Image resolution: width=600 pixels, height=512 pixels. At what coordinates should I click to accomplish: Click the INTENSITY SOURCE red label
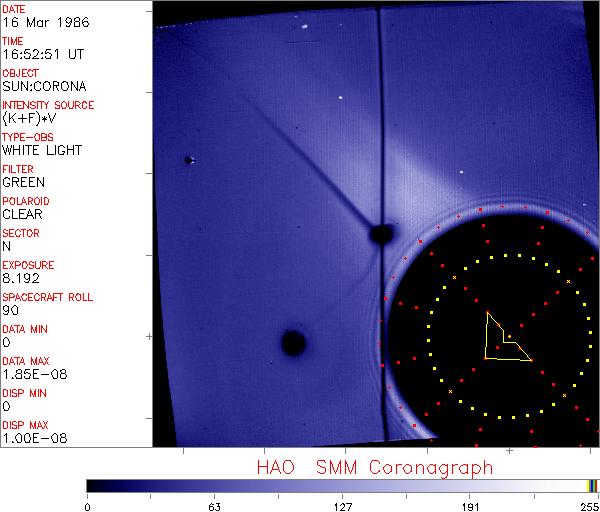tap(48, 105)
